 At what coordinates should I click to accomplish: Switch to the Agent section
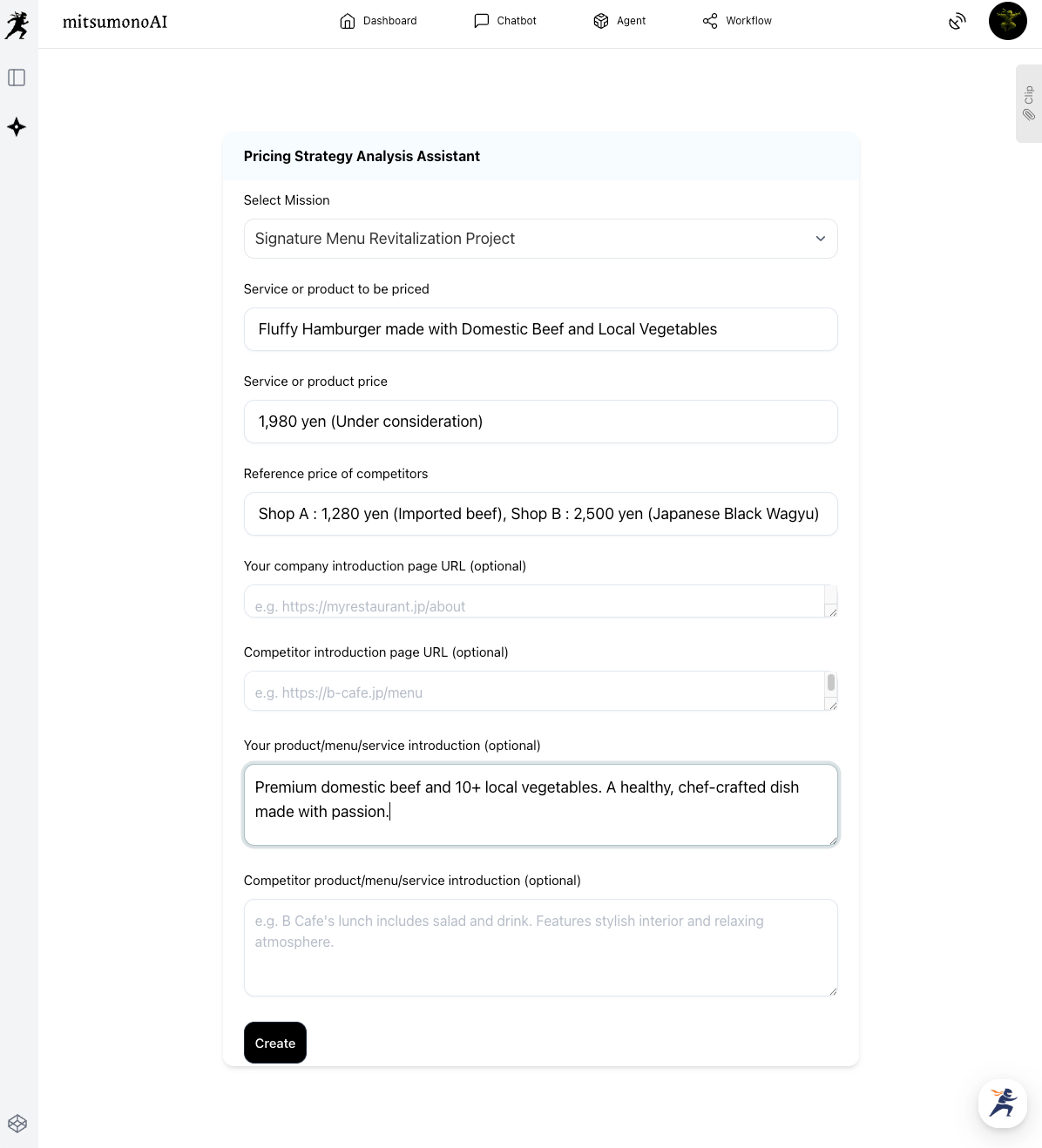tap(619, 21)
